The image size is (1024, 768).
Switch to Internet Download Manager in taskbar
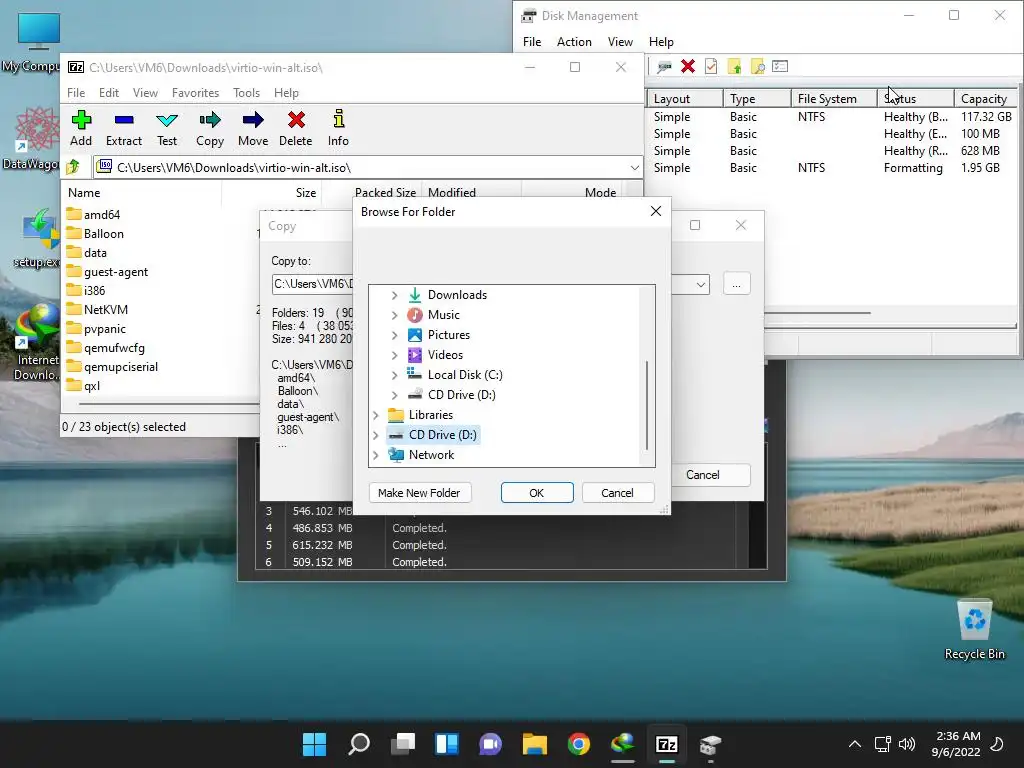click(x=622, y=744)
